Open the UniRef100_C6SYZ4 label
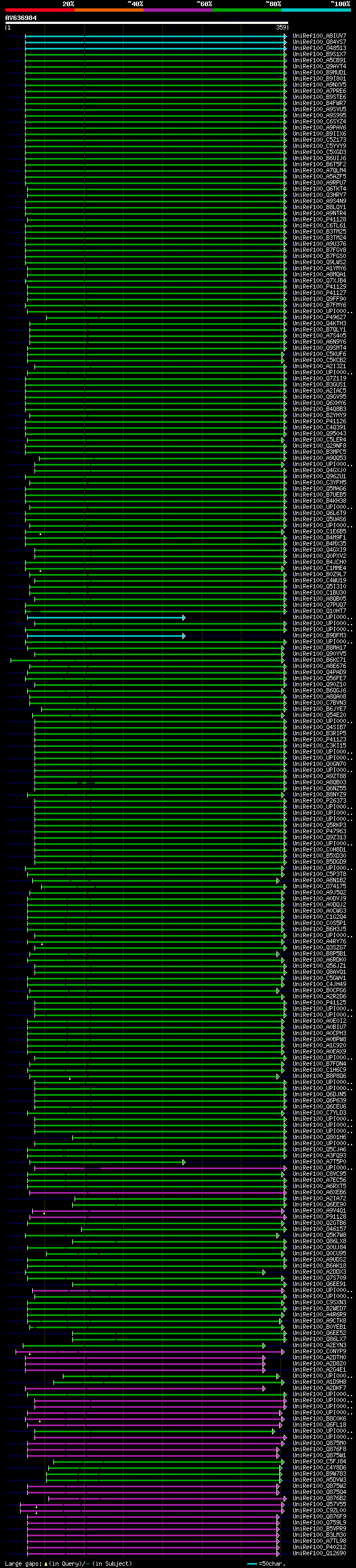This screenshot has height=1568, width=356. pyautogui.click(x=319, y=121)
